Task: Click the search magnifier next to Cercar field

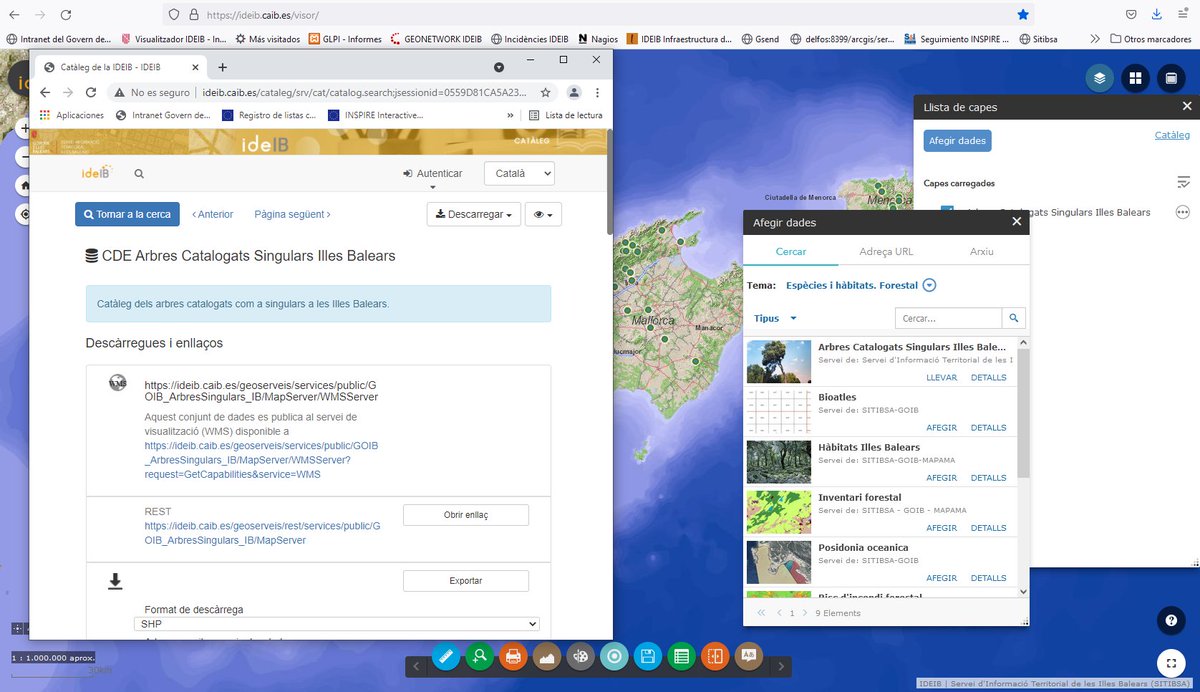Action: (1013, 318)
